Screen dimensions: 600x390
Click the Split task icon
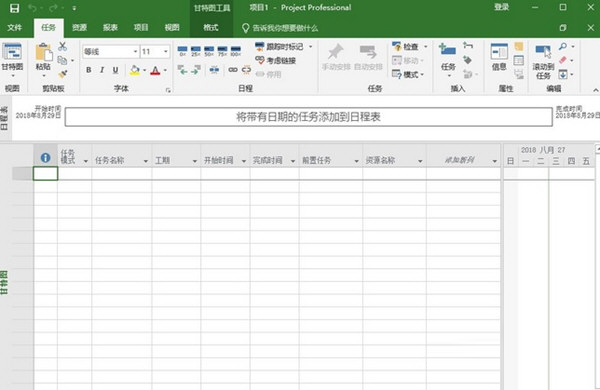tap(214, 70)
